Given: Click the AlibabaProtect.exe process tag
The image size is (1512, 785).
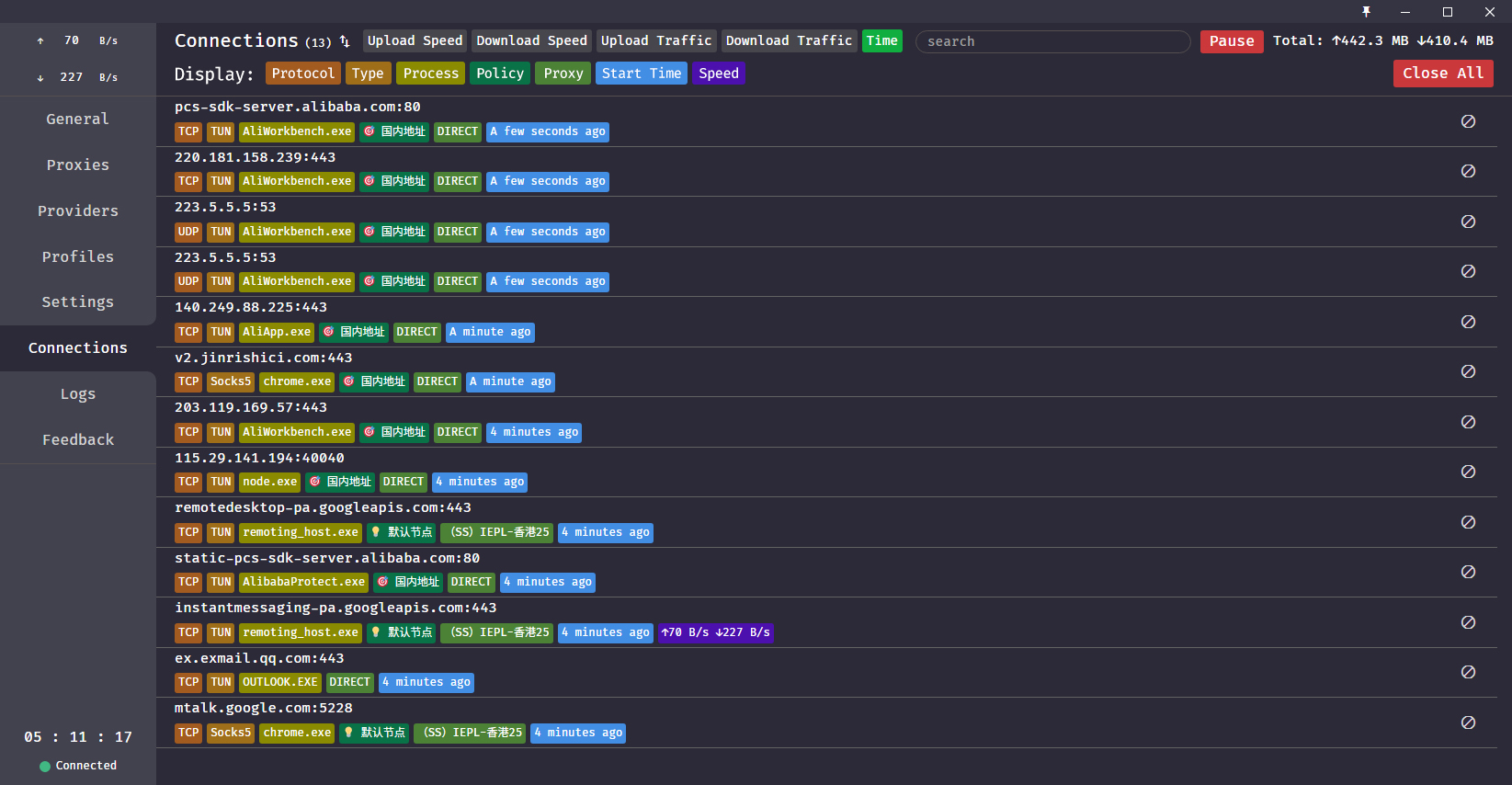Looking at the screenshot, I should tap(303, 582).
